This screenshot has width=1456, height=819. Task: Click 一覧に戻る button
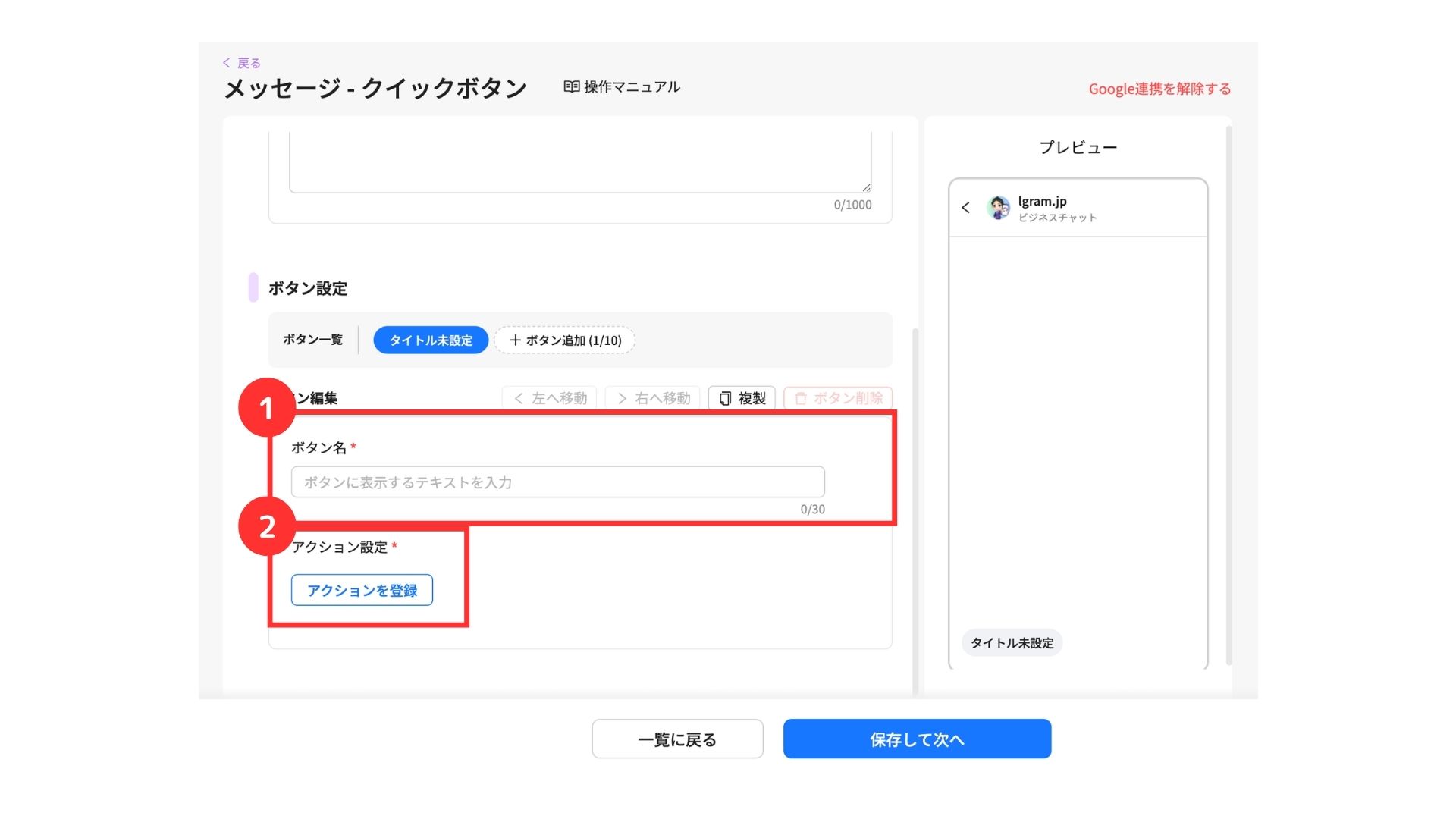click(x=677, y=739)
